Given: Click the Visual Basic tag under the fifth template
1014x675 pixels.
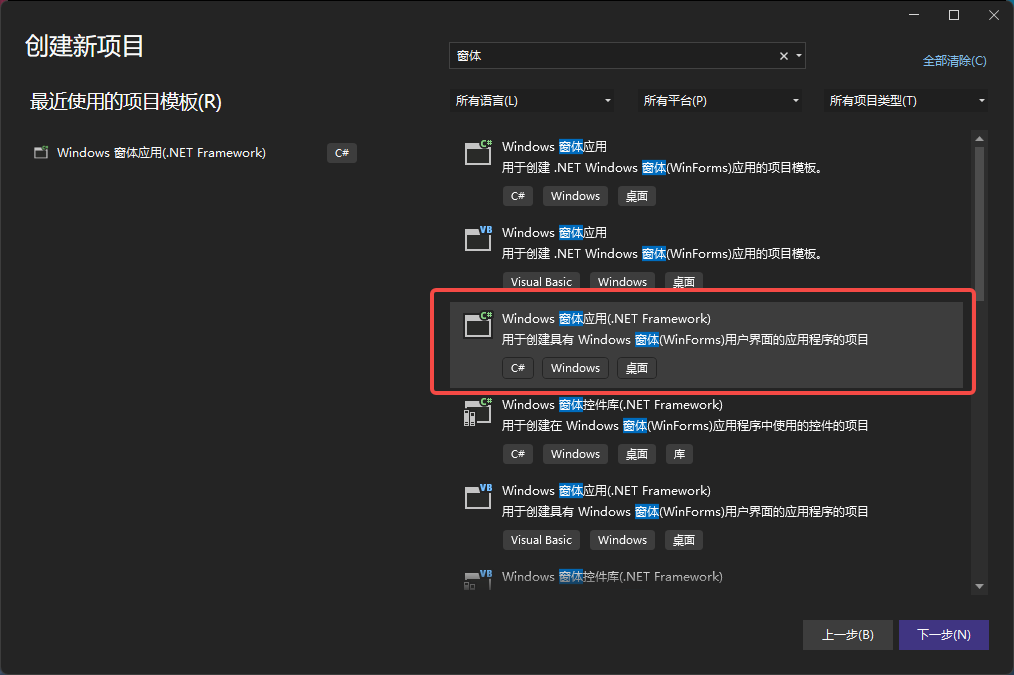Looking at the screenshot, I should (x=541, y=540).
